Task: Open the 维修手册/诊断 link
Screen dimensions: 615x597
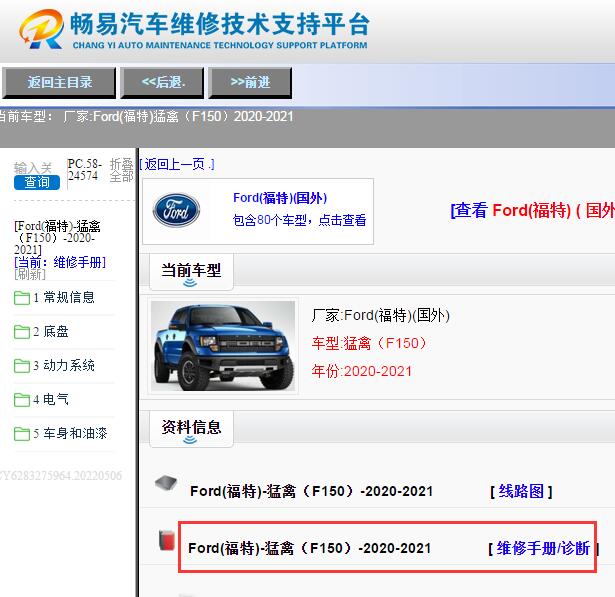Action: coord(544,548)
